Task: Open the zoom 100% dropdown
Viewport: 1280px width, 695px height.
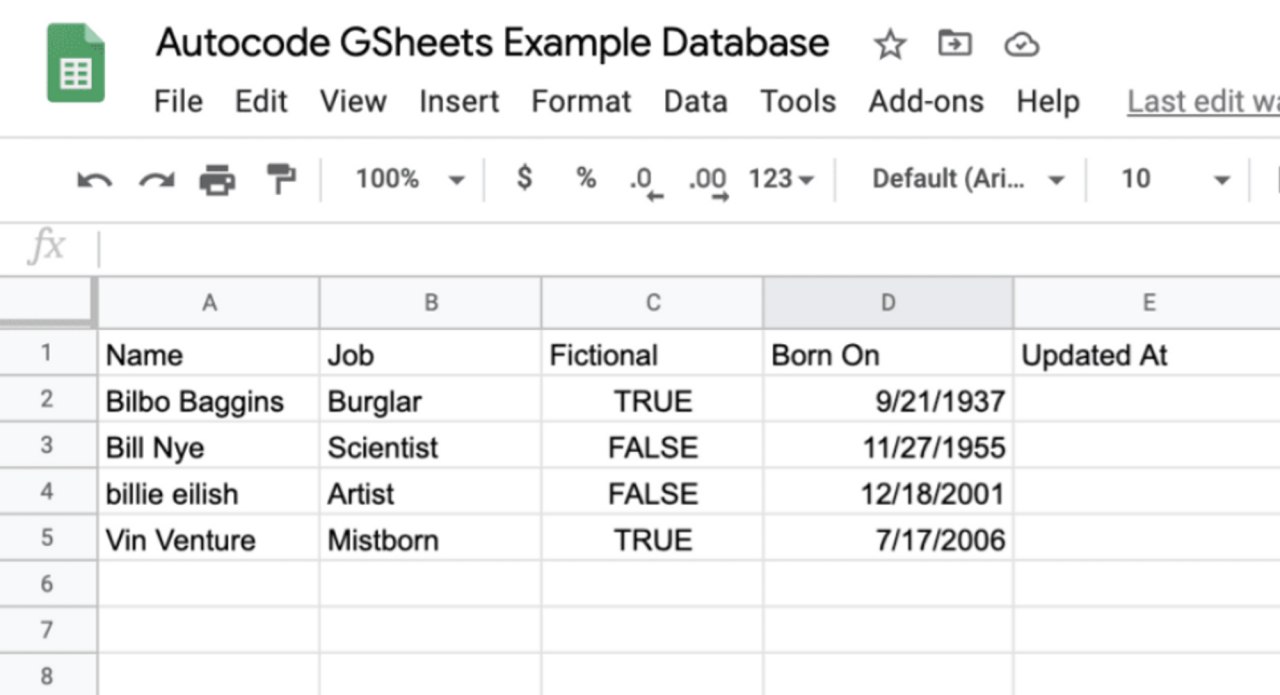Action: (x=410, y=179)
